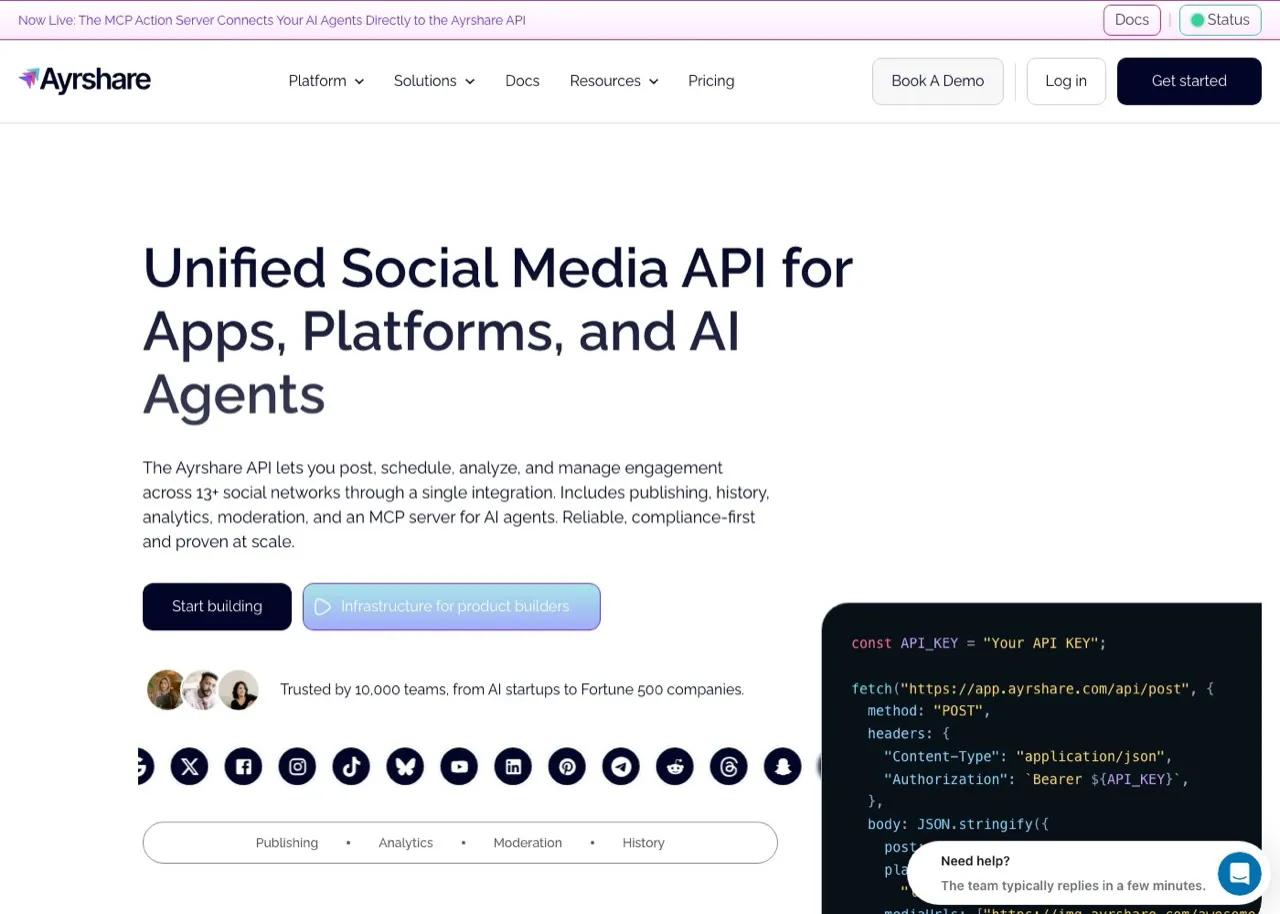Click the Facebook social icon
Image resolution: width=1280 pixels, height=914 pixels.
pyautogui.click(x=243, y=767)
